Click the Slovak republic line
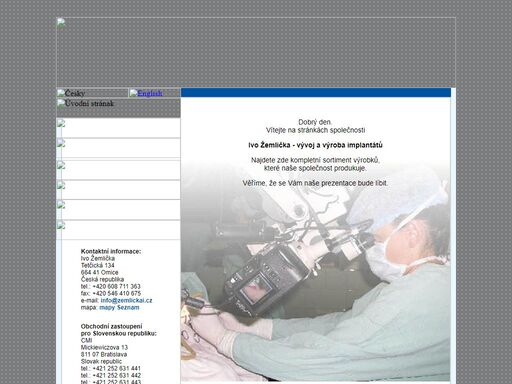 pyautogui.click(x=101, y=361)
